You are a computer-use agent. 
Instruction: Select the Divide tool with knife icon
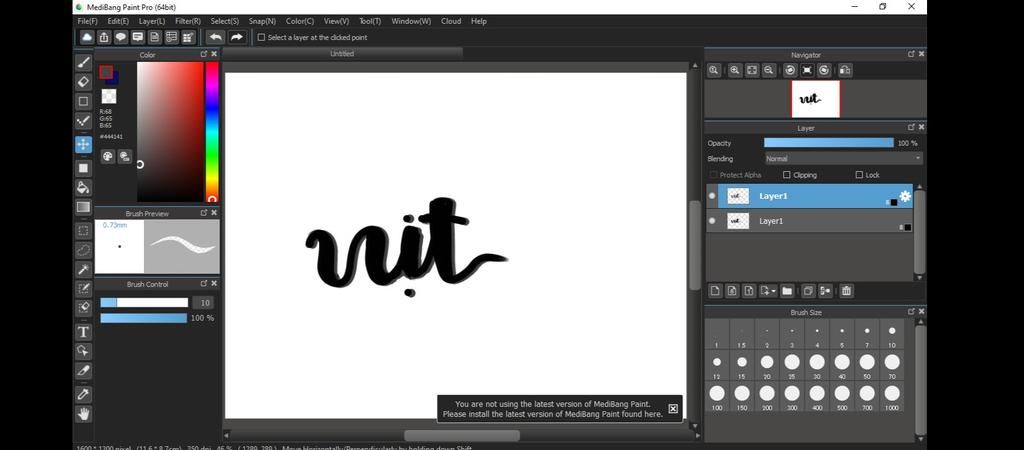tap(83, 370)
